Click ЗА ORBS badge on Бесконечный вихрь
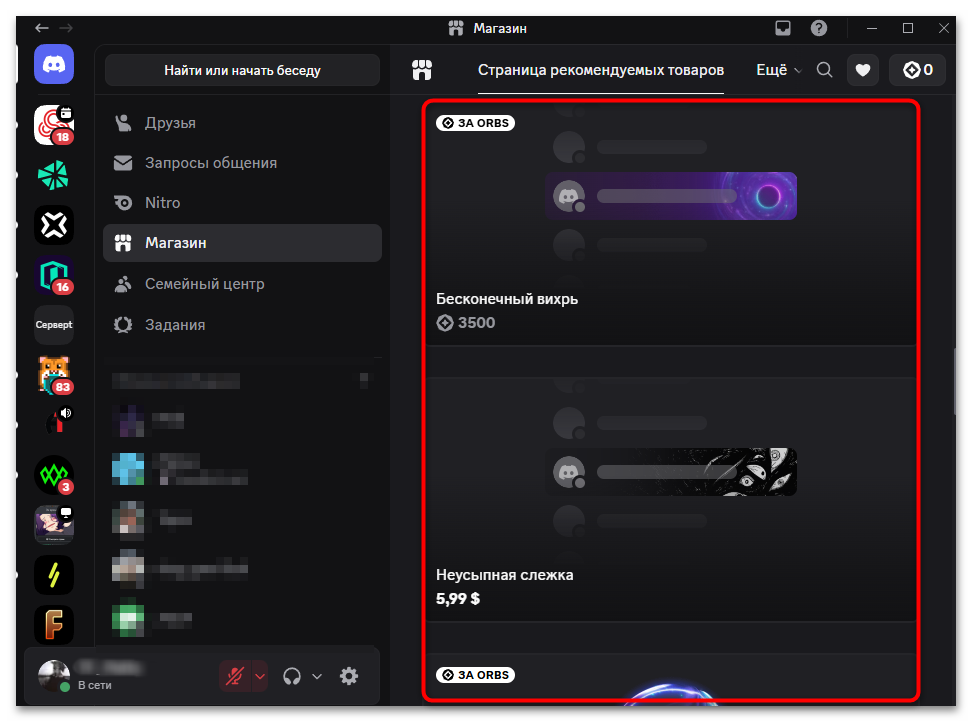 pyautogui.click(x=475, y=123)
